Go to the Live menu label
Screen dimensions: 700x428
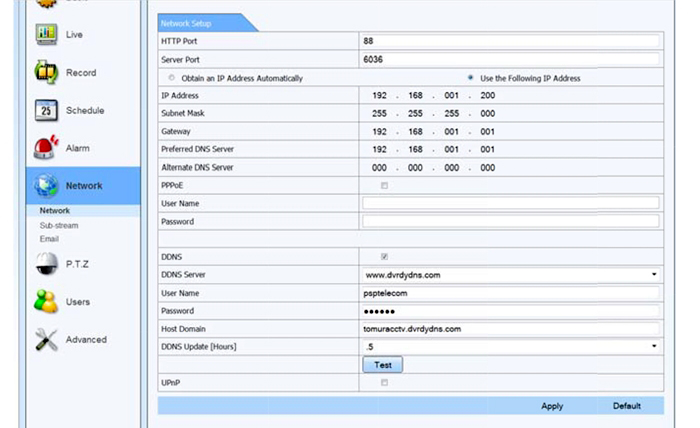coord(74,35)
